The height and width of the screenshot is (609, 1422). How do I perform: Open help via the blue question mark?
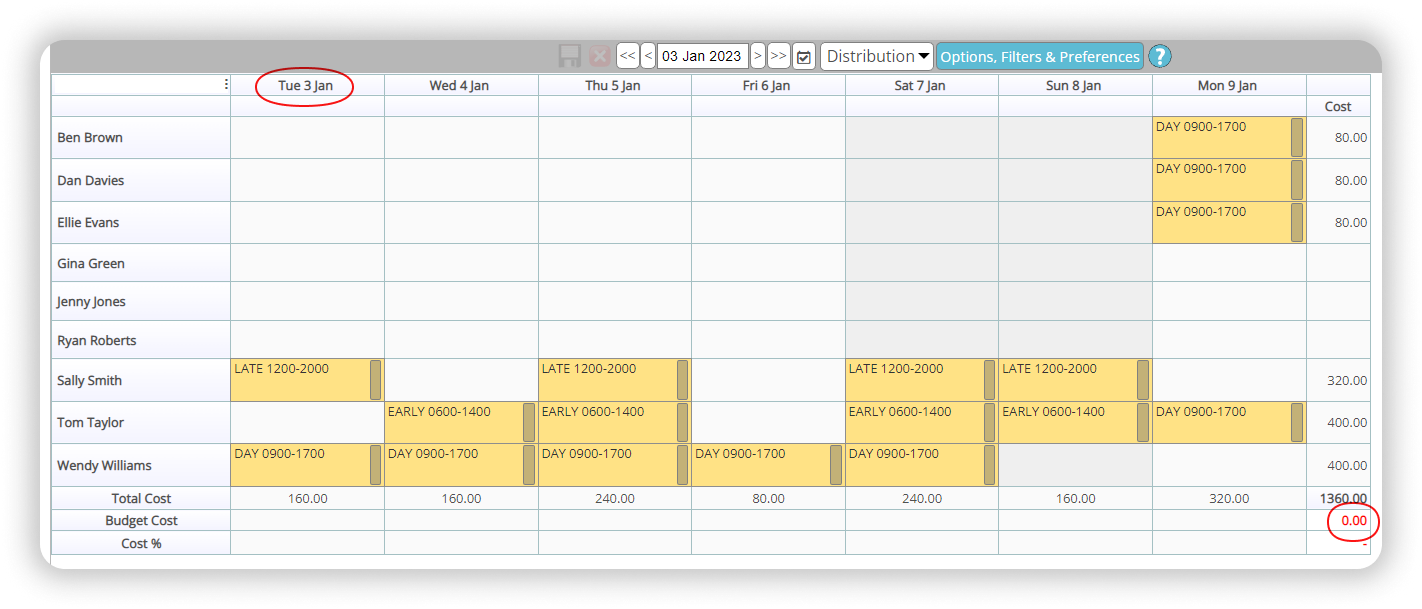click(1160, 56)
